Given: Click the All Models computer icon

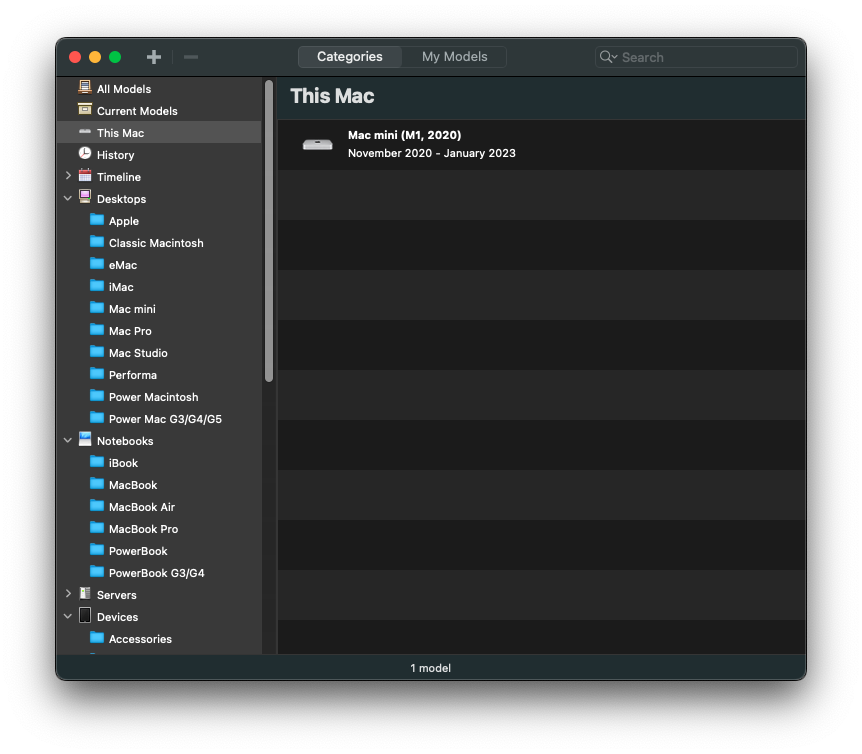Looking at the screenshot, I should (85, 87).
